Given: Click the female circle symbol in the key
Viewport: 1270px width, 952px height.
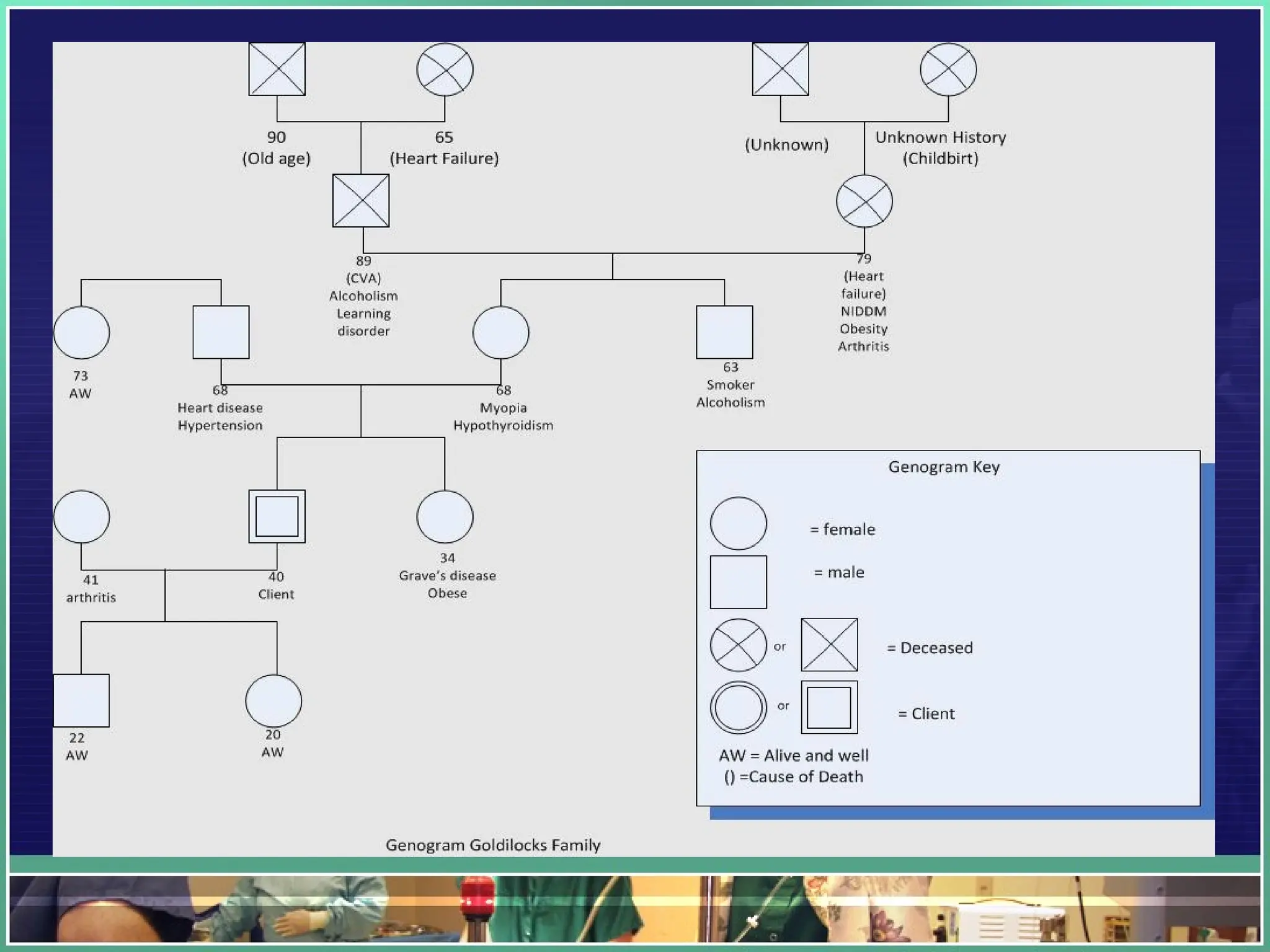Looking at the screenshot, I should [738, 523].
